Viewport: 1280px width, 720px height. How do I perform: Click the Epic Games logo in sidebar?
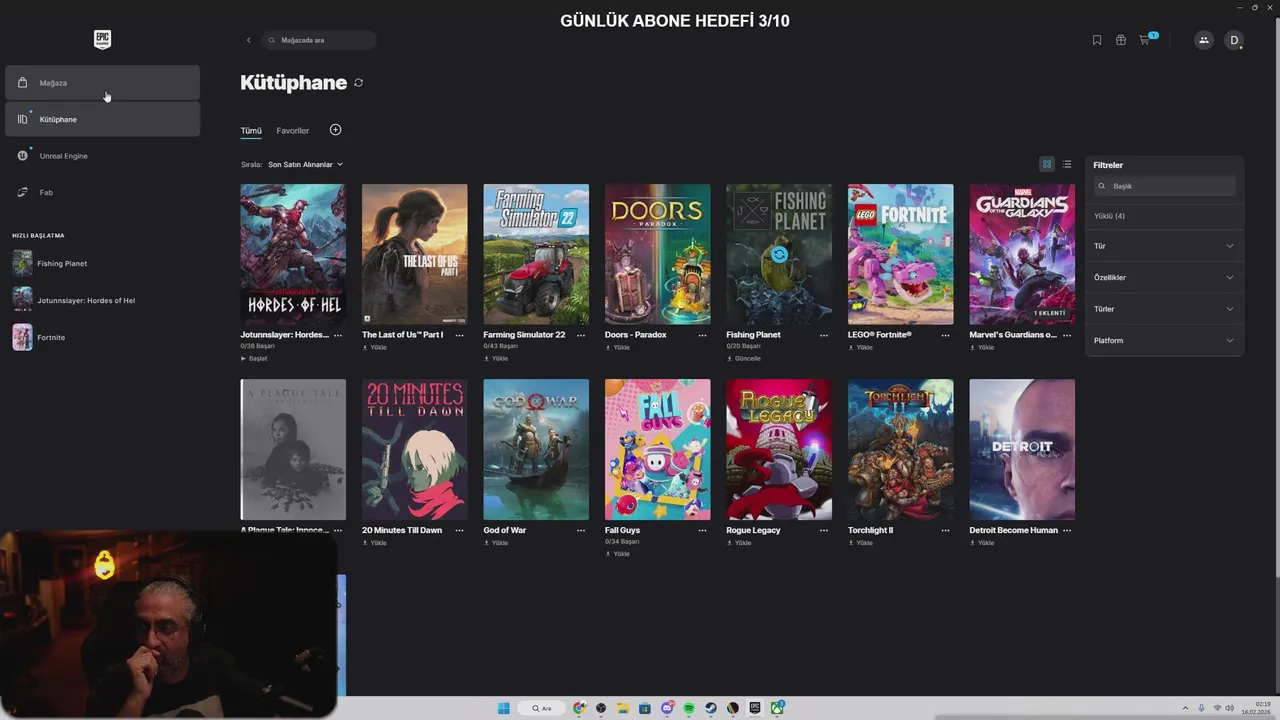(102, 40)
